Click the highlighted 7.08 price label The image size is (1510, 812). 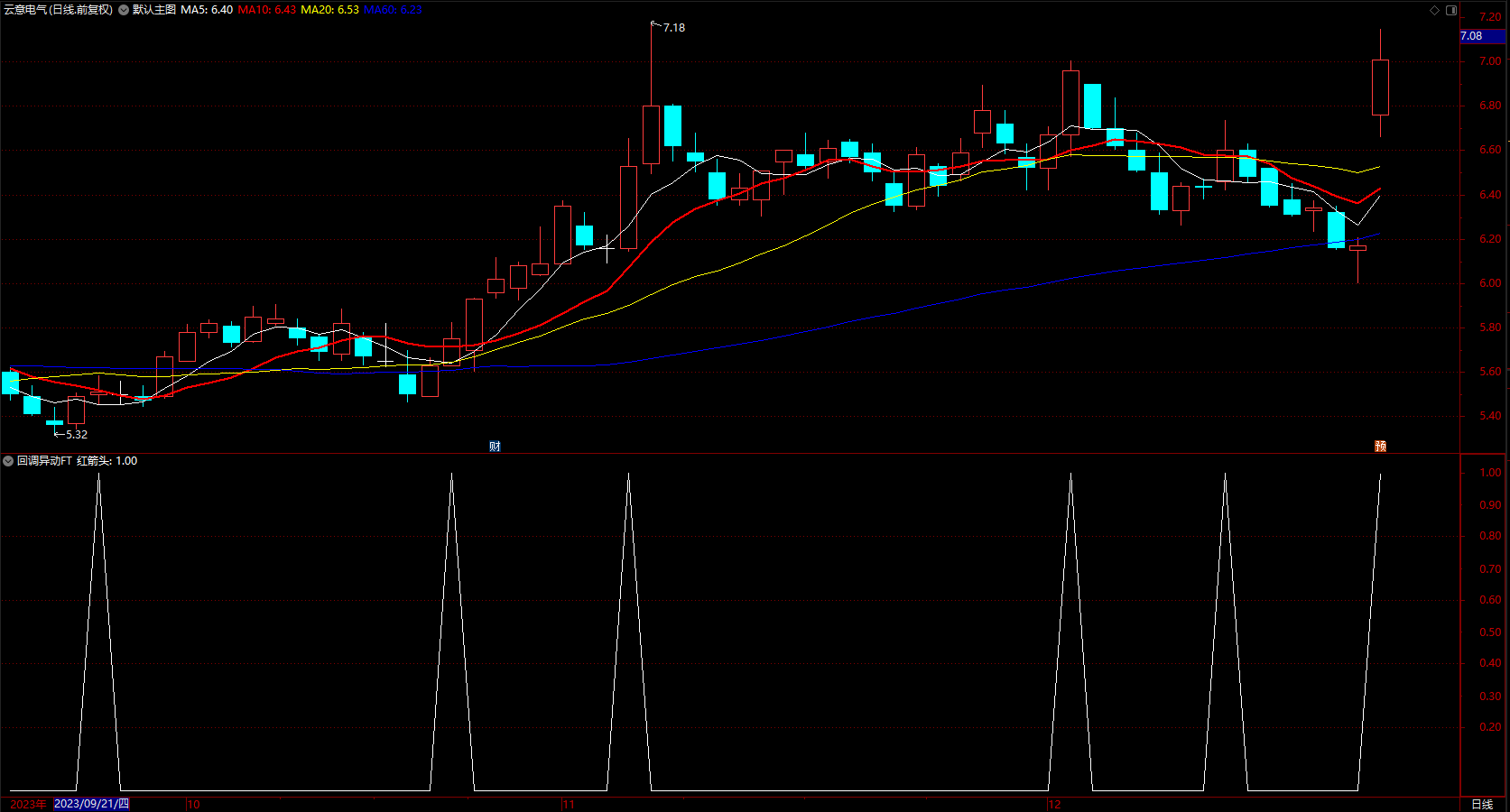pyautogui.click(x=1482, y=36)
